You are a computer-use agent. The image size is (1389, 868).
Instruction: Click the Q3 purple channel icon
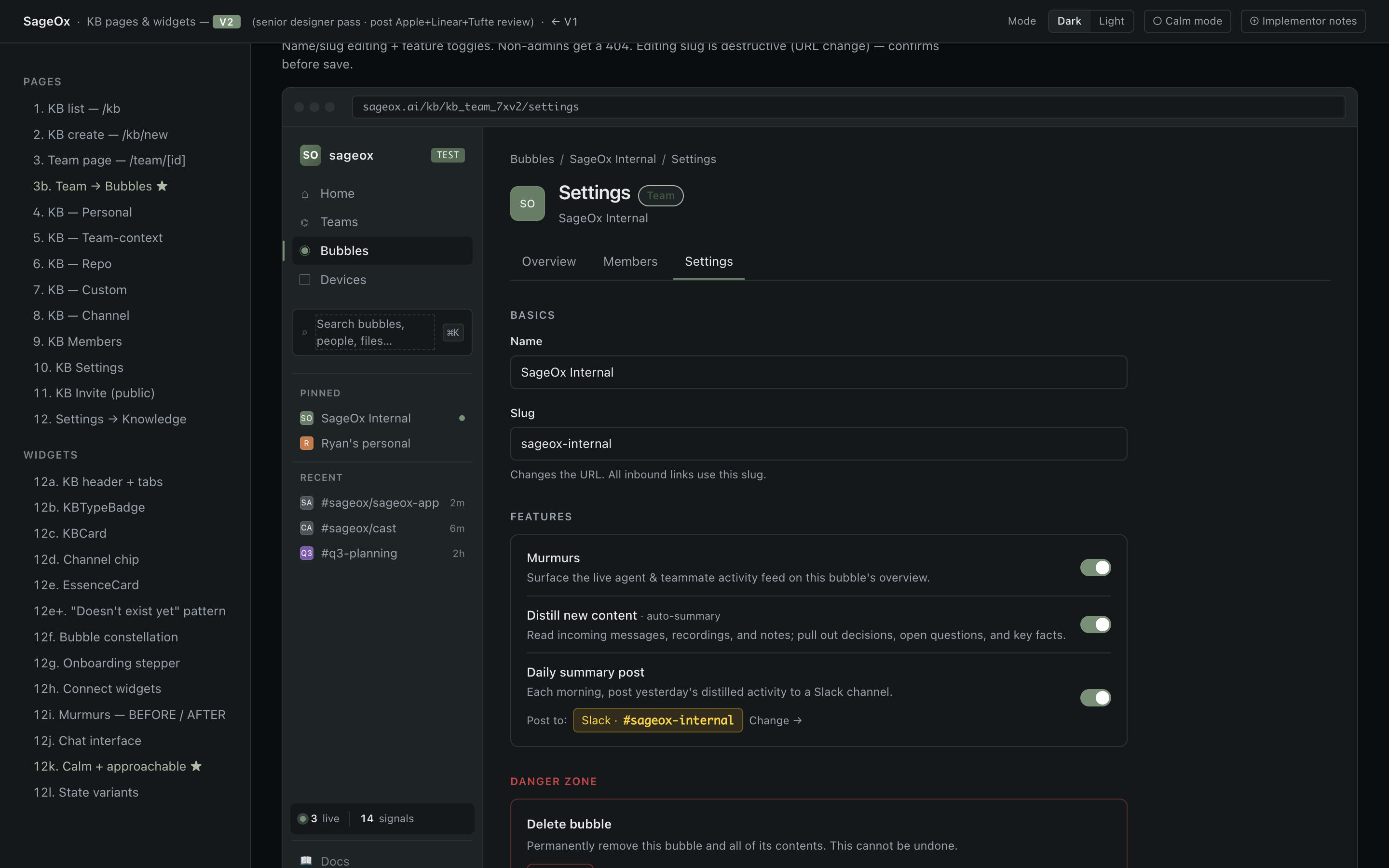coord(307,553)
